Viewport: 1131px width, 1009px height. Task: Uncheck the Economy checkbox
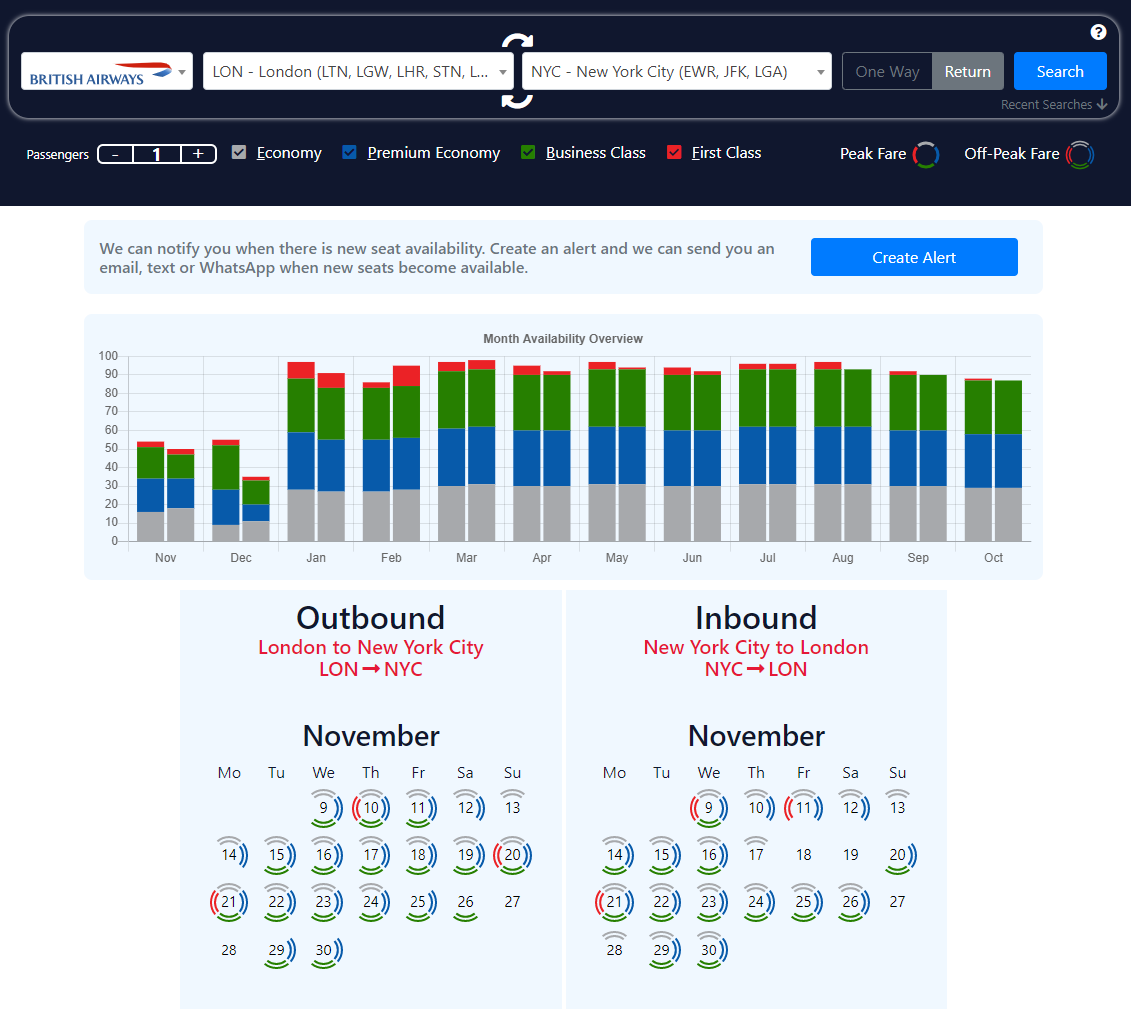point(239,152)
